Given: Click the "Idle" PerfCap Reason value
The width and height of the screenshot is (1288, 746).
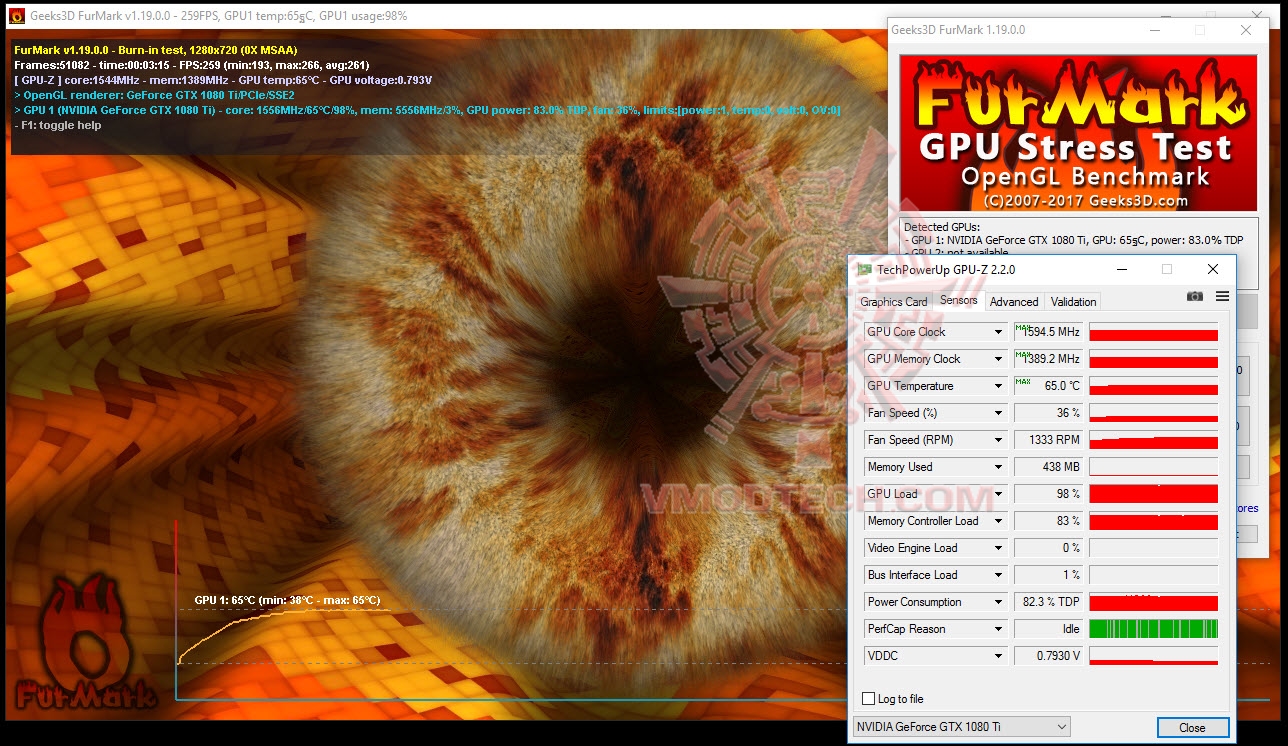Looking at the screenshot, I should click(x=1048, y=629).
